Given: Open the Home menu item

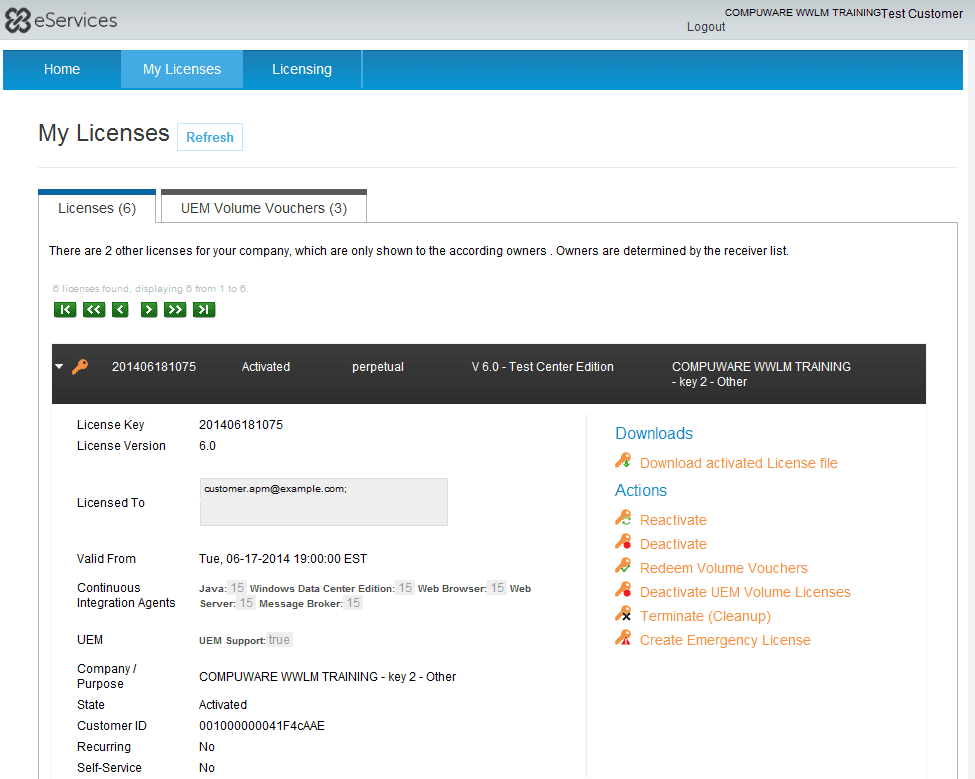Looking at the screenshot, I should click(x=62, y=69).
